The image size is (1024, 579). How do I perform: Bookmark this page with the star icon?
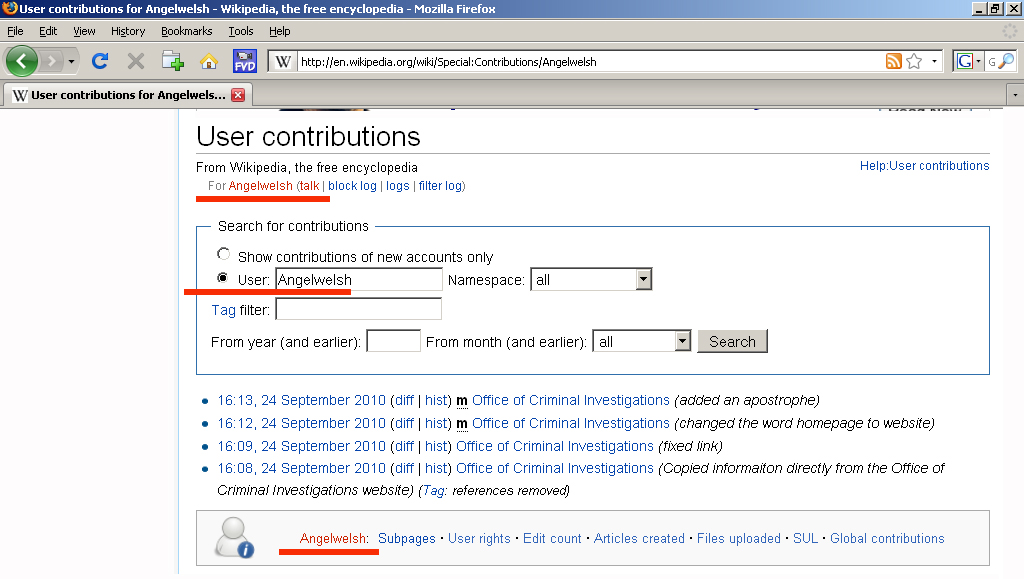[914, 61]
